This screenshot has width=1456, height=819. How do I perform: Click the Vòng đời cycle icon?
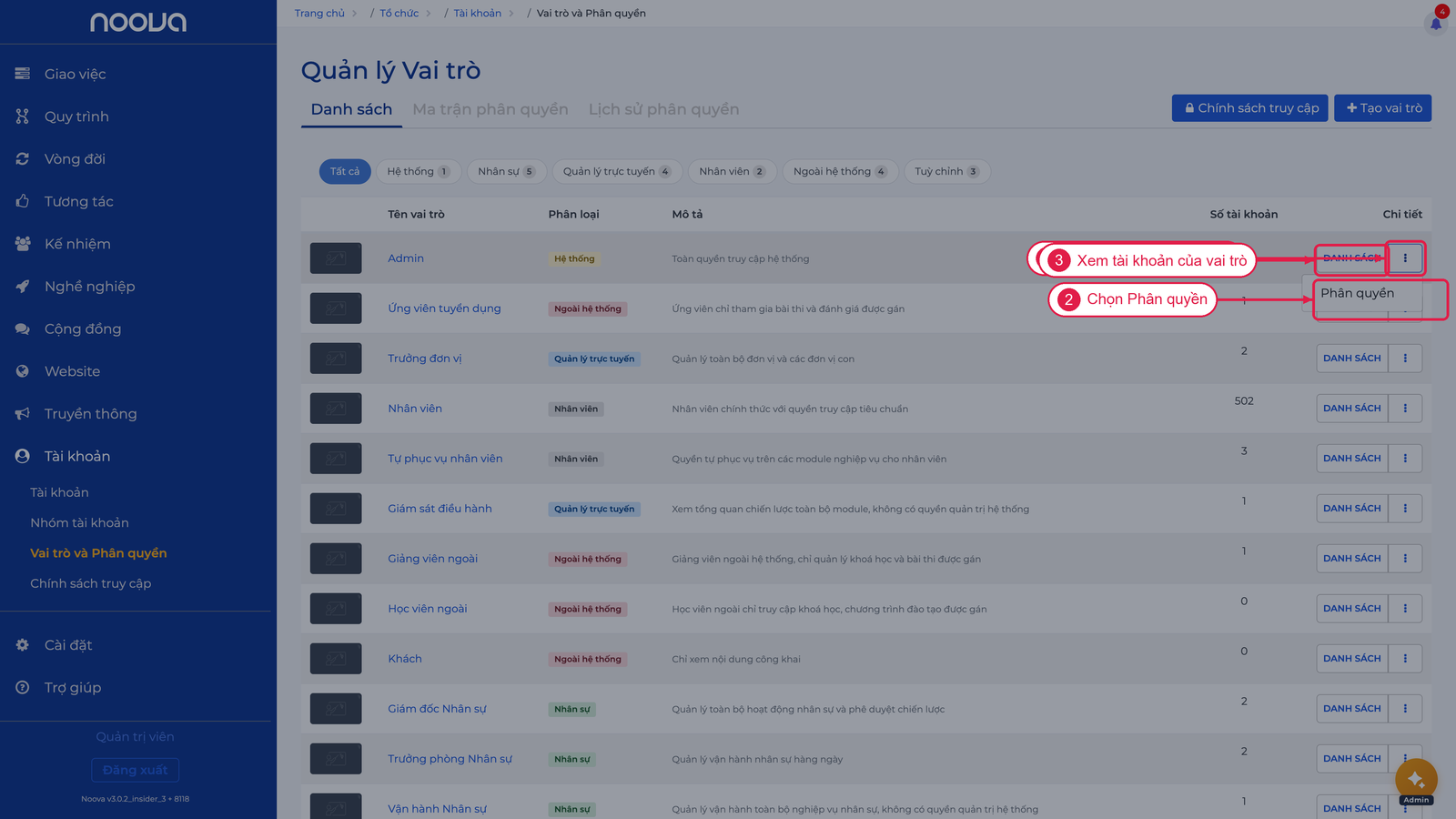point(23,158)
